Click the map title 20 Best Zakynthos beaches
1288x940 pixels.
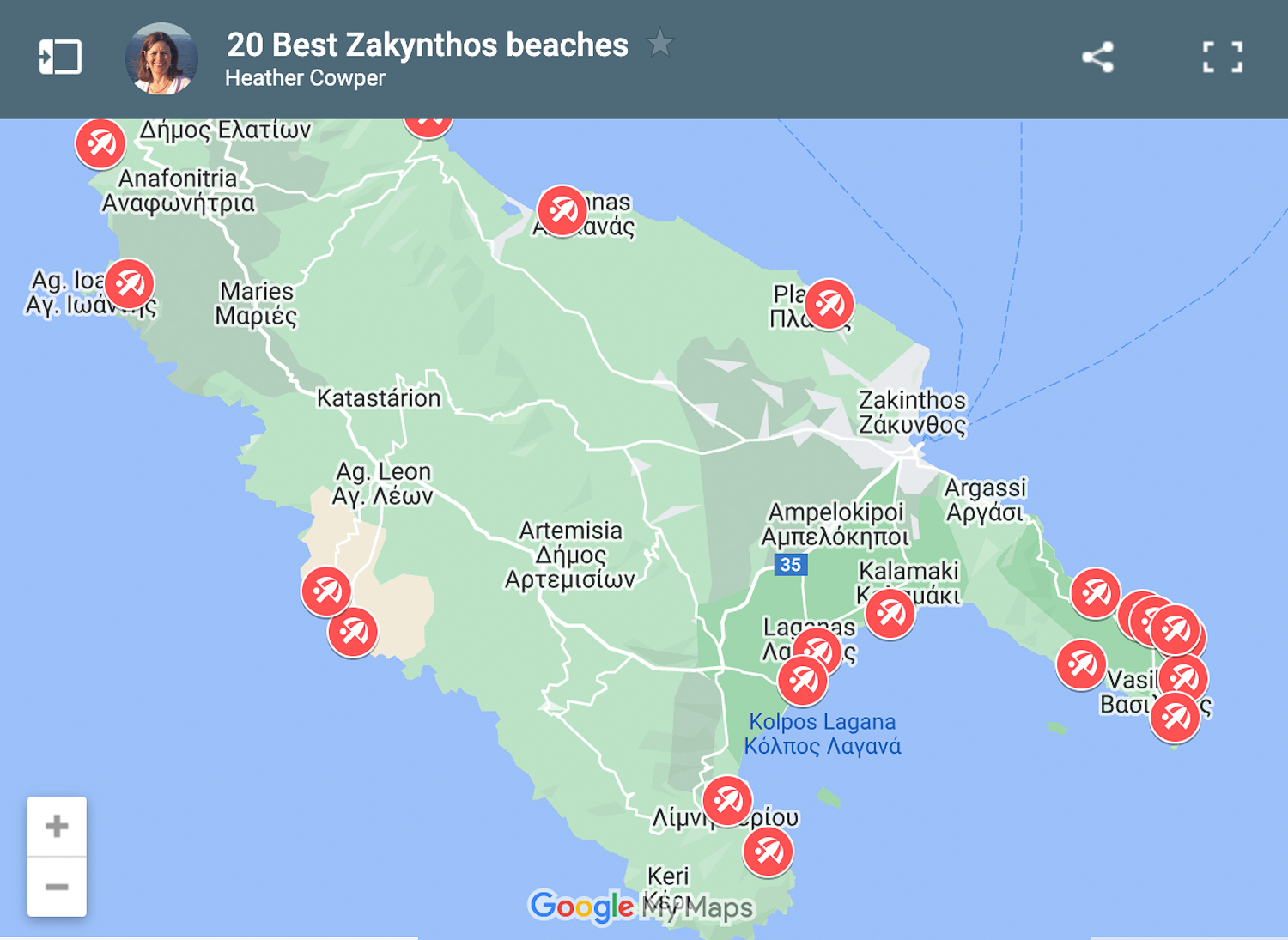(x=427, y=45)
